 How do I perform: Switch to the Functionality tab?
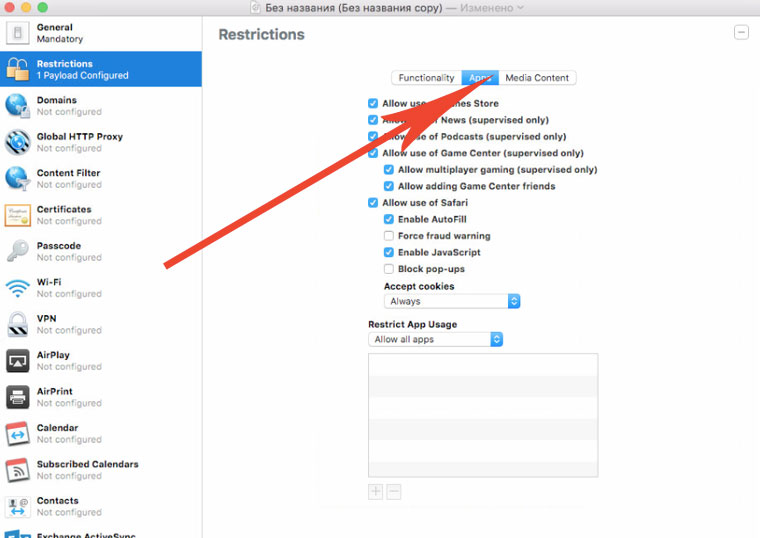point(426,78)
